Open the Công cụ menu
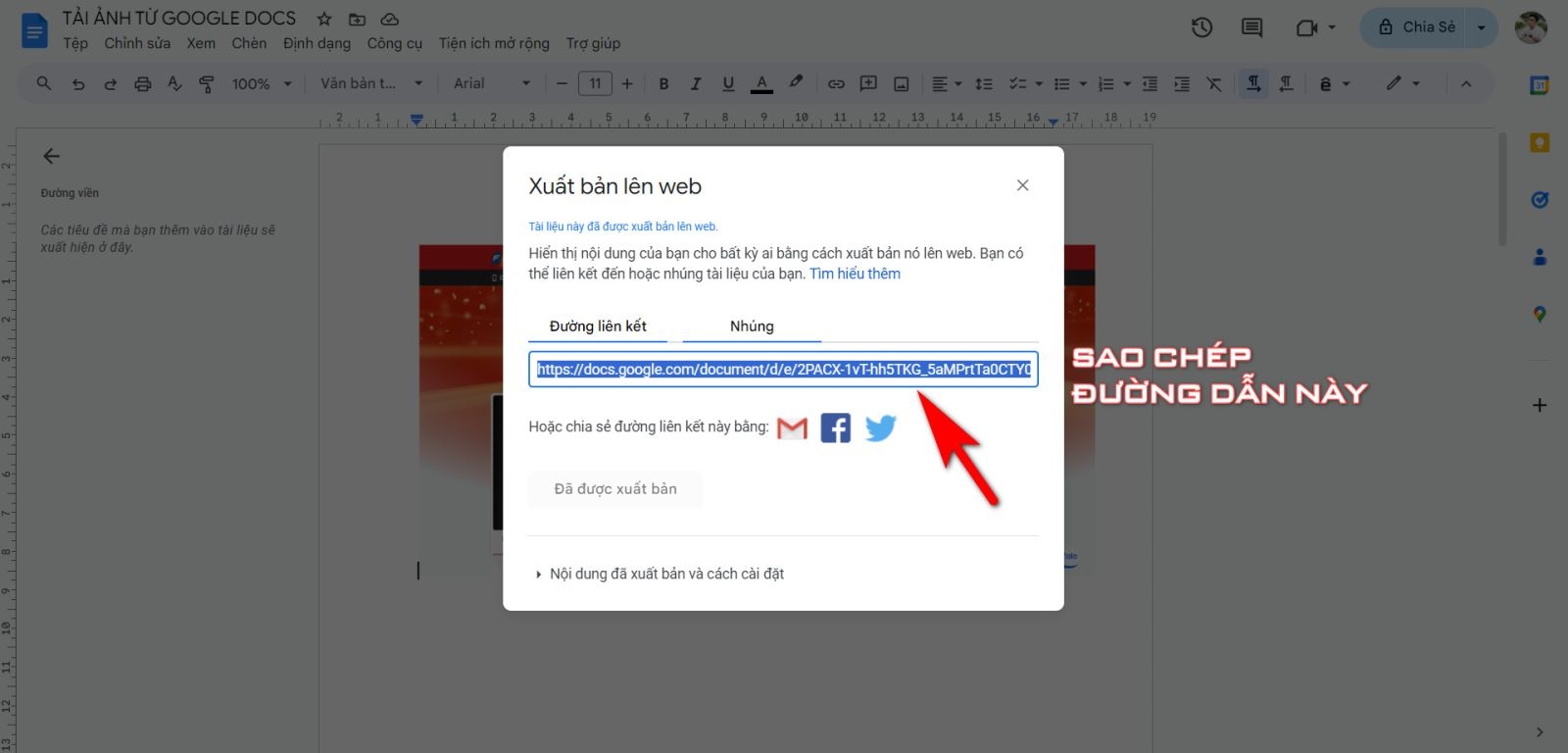Viewport: 1568px width, 753px height. 394,43
